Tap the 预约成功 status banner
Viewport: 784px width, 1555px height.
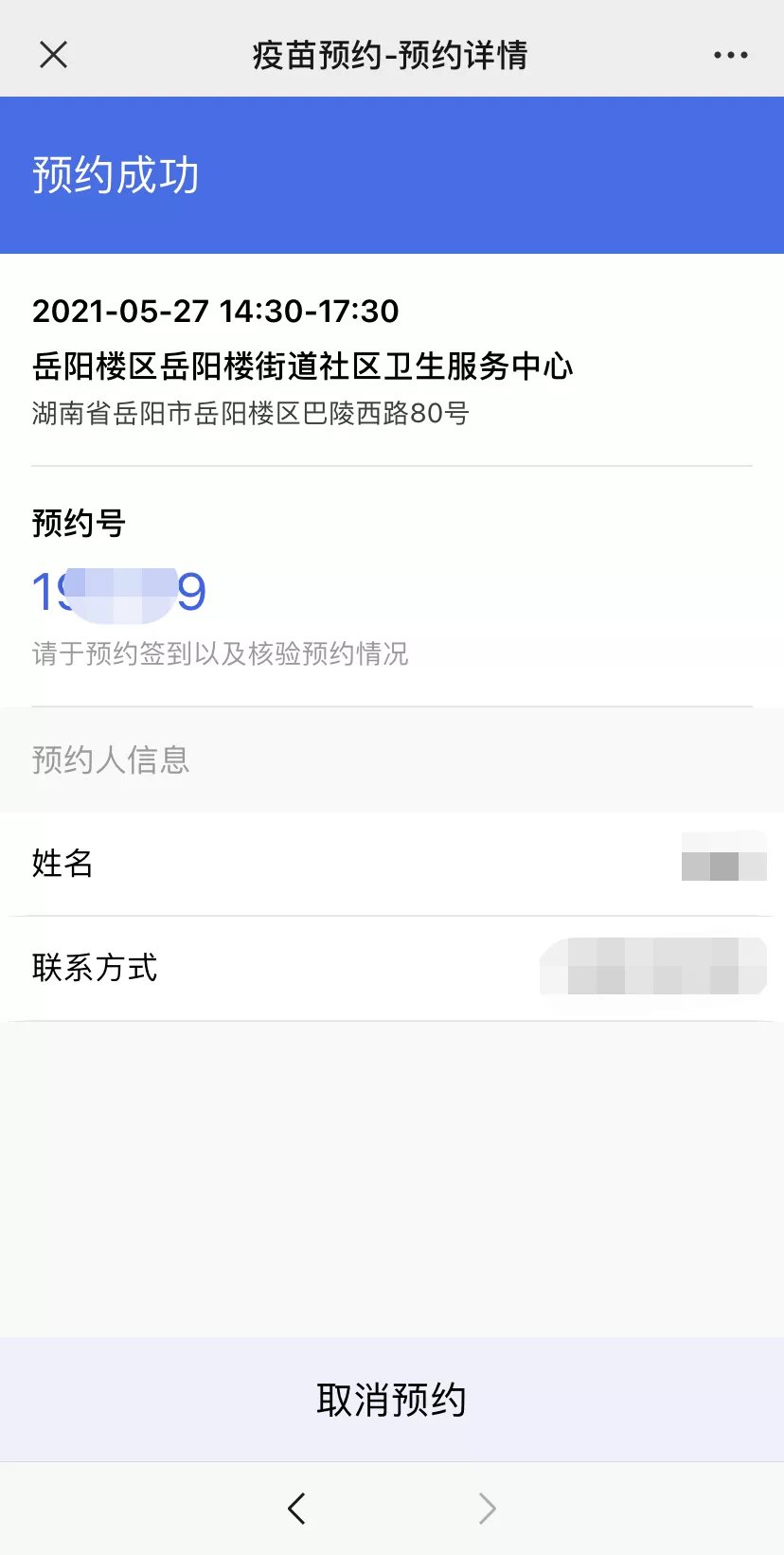[116, 175]
